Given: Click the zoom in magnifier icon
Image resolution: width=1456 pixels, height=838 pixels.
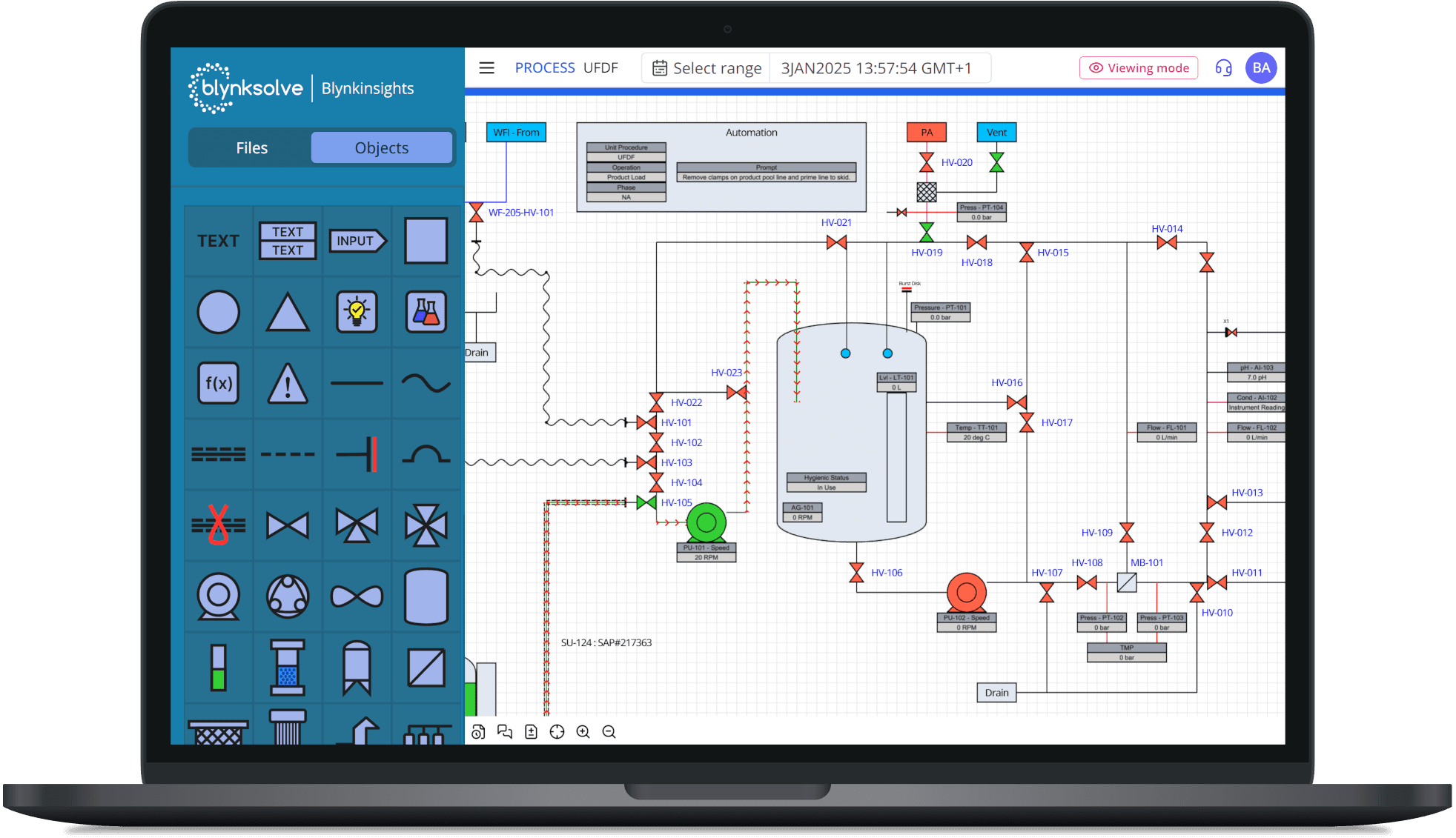Looking at the screenshot, I should (x=583, y=732).
